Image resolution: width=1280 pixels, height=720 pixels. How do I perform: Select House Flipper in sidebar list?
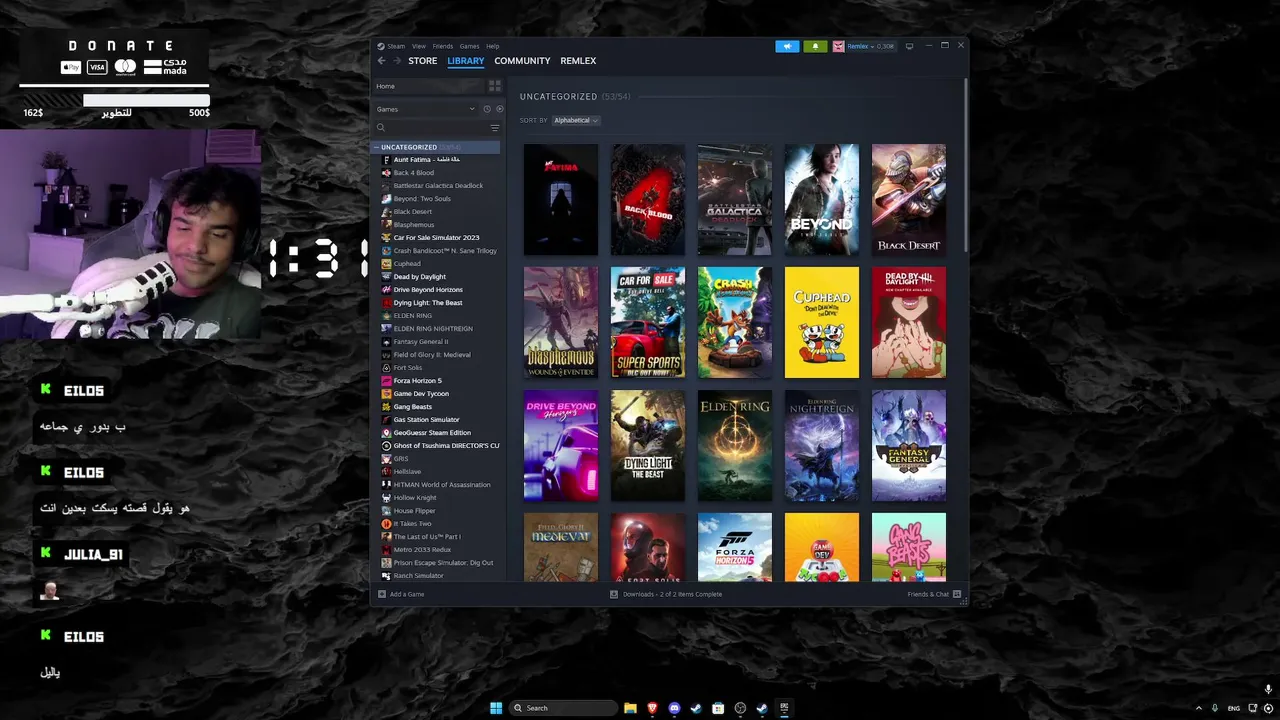coord(414,511)
